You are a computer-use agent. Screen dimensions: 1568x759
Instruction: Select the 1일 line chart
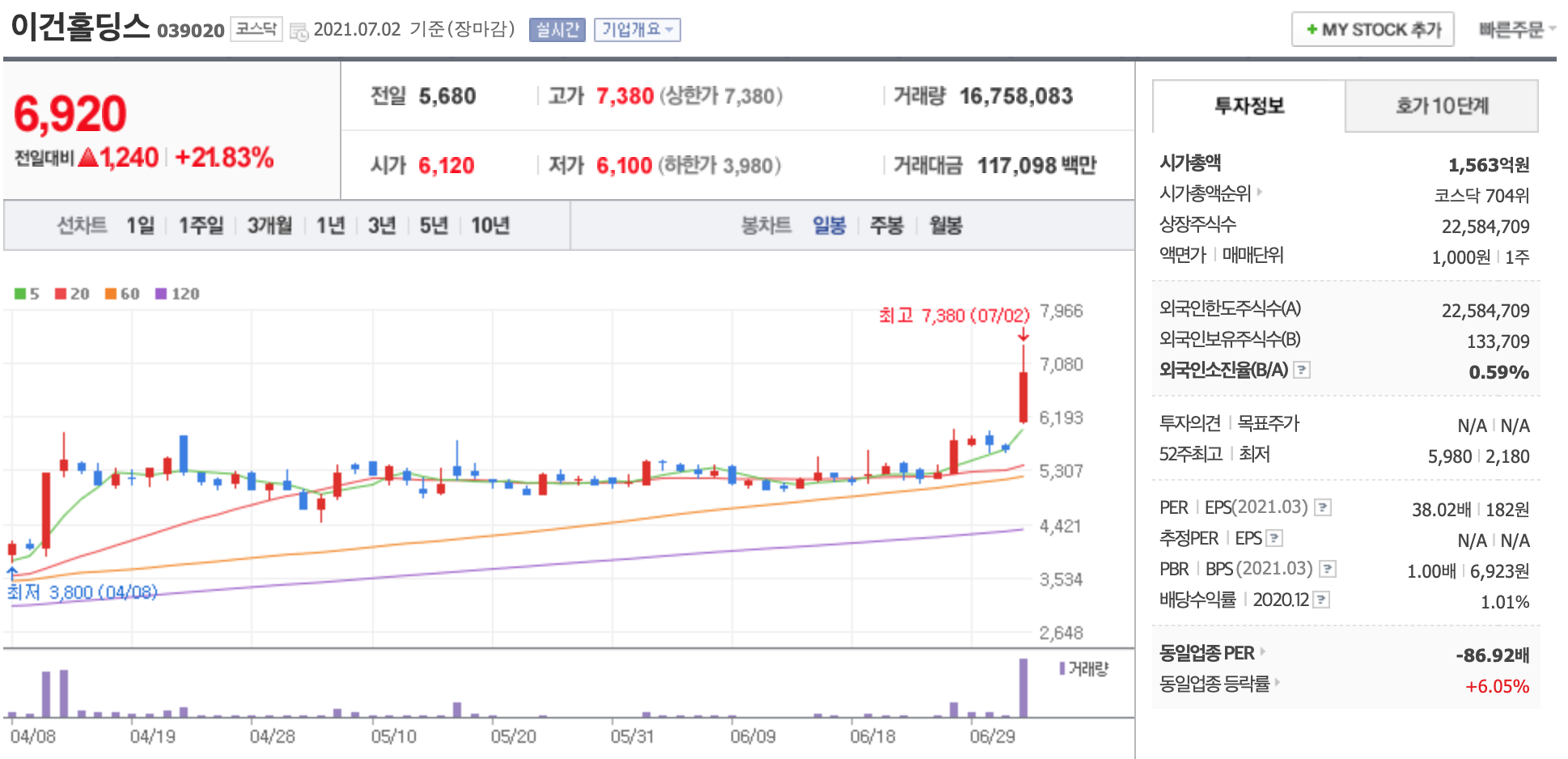140,225
